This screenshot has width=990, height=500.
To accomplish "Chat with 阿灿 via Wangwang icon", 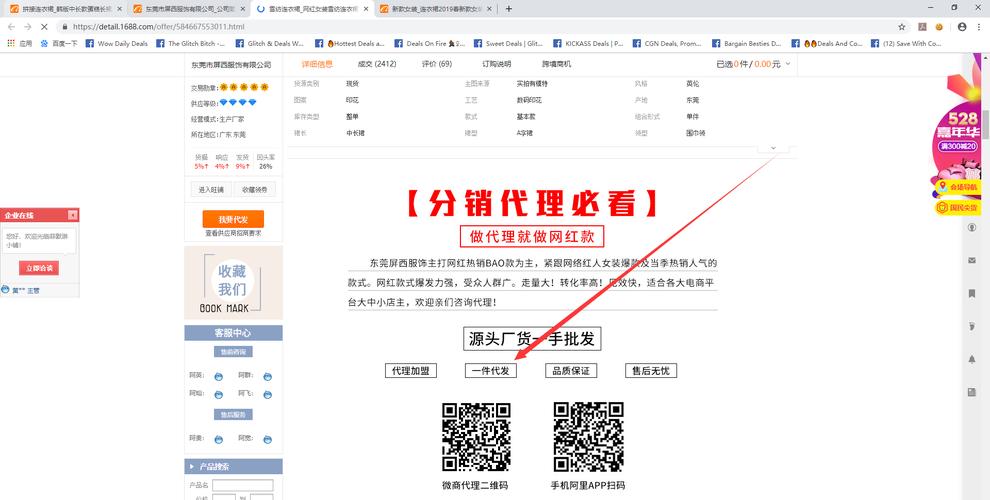I will (x=218, y=395).
